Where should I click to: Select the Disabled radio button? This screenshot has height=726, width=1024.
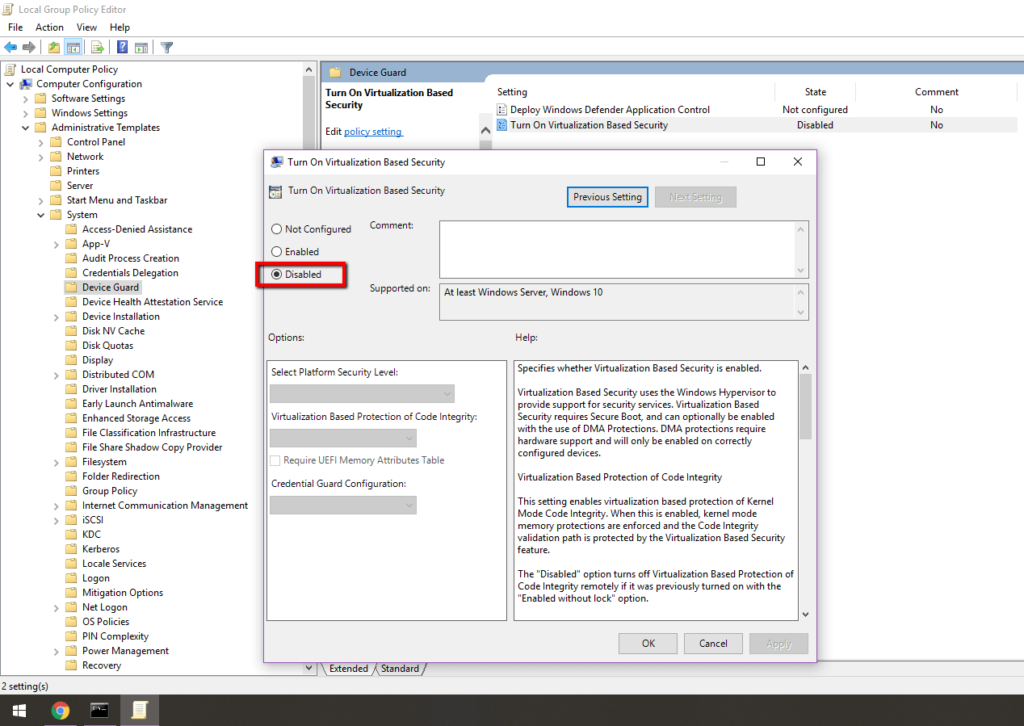click(x=277, y=274)
